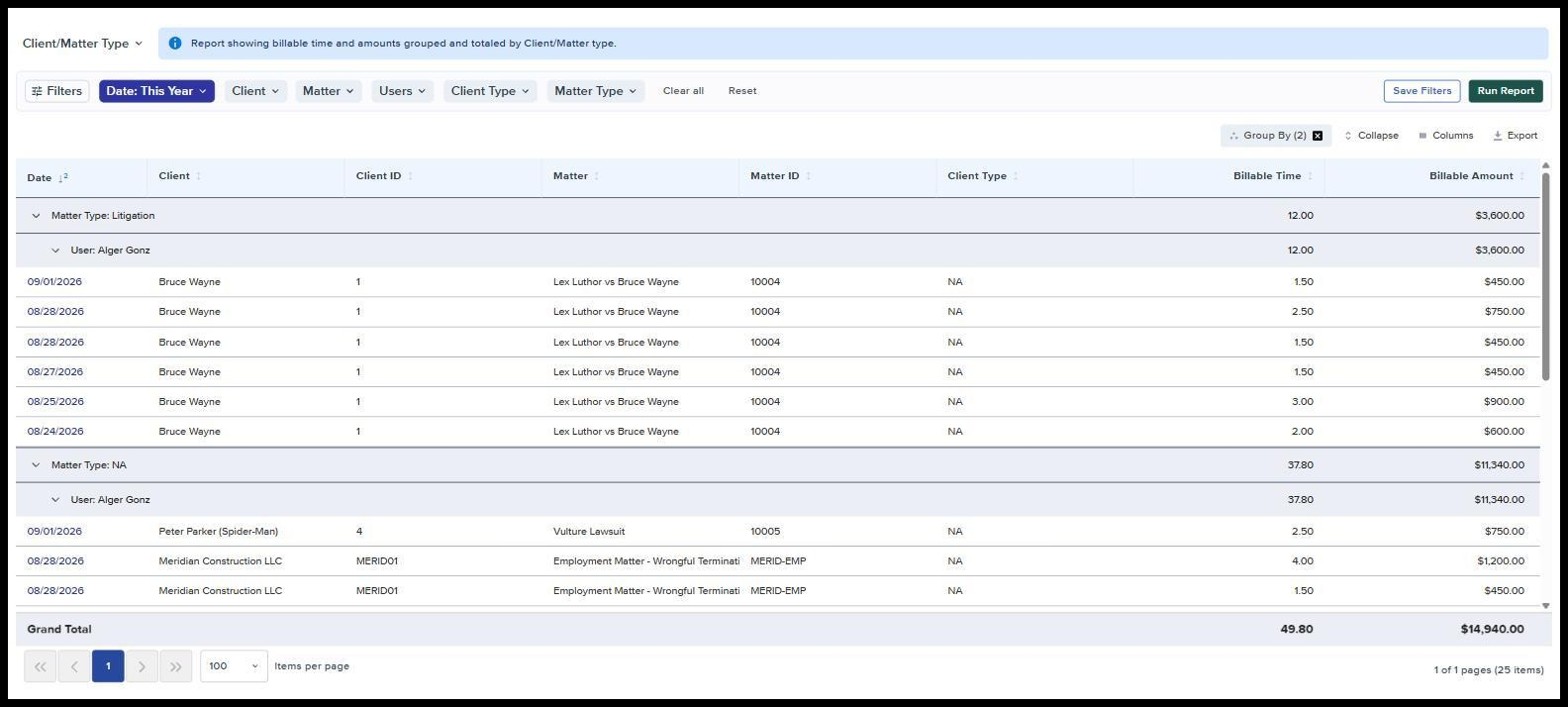Sort by the Billable Amount column icon

point(1521,176)
